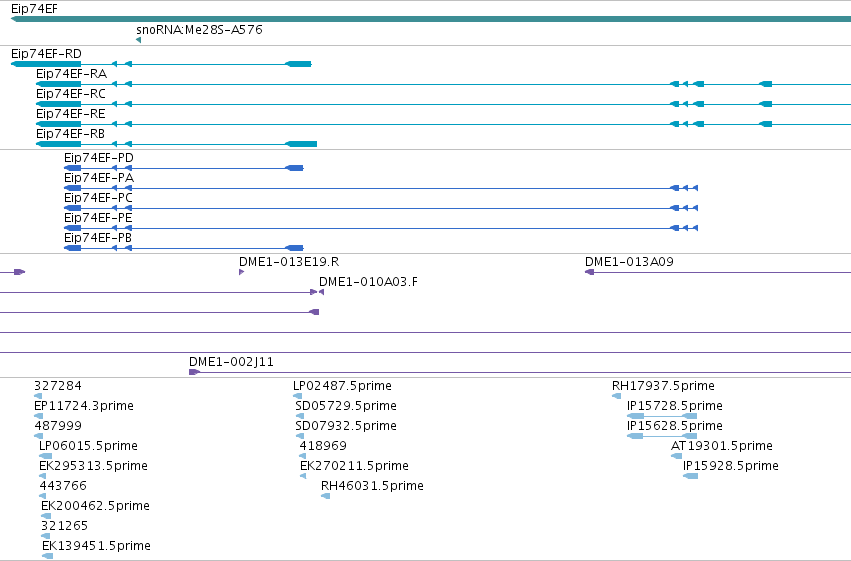Viewport: 851px width, 561px height.
Task: Select the LP02487.5prime label
Action: [342, 386]
